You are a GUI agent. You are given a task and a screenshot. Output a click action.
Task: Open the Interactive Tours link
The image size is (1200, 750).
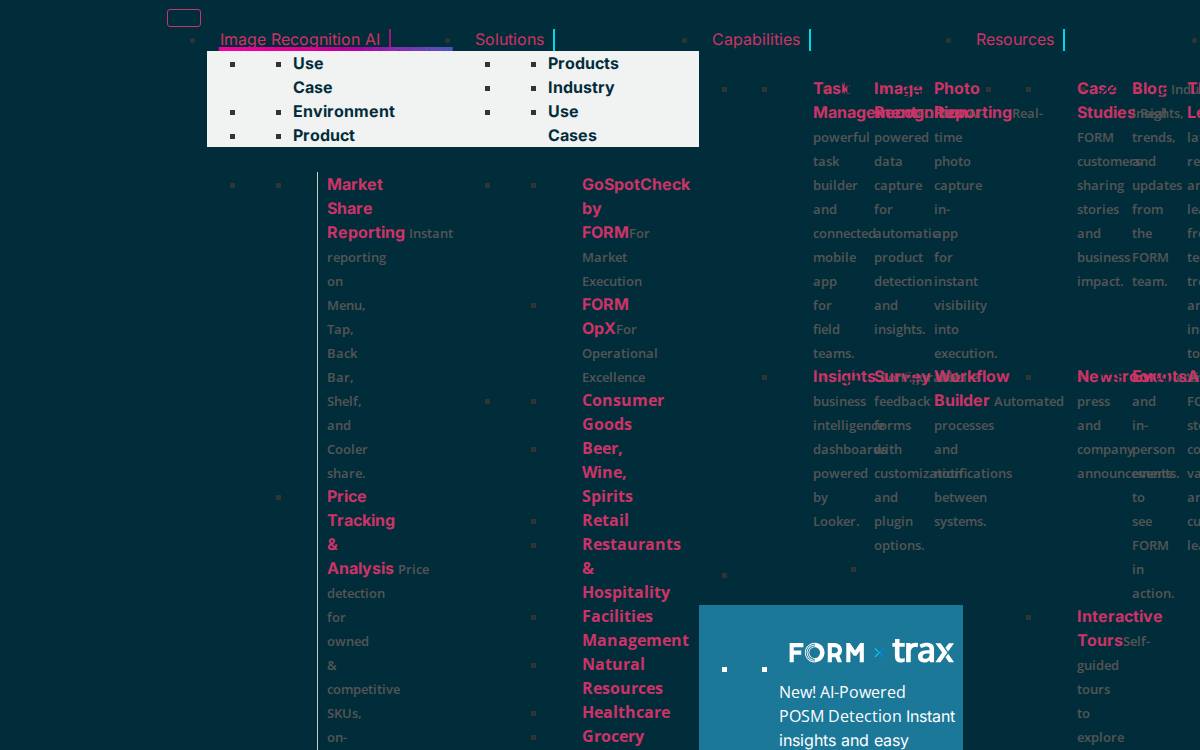1119,628
